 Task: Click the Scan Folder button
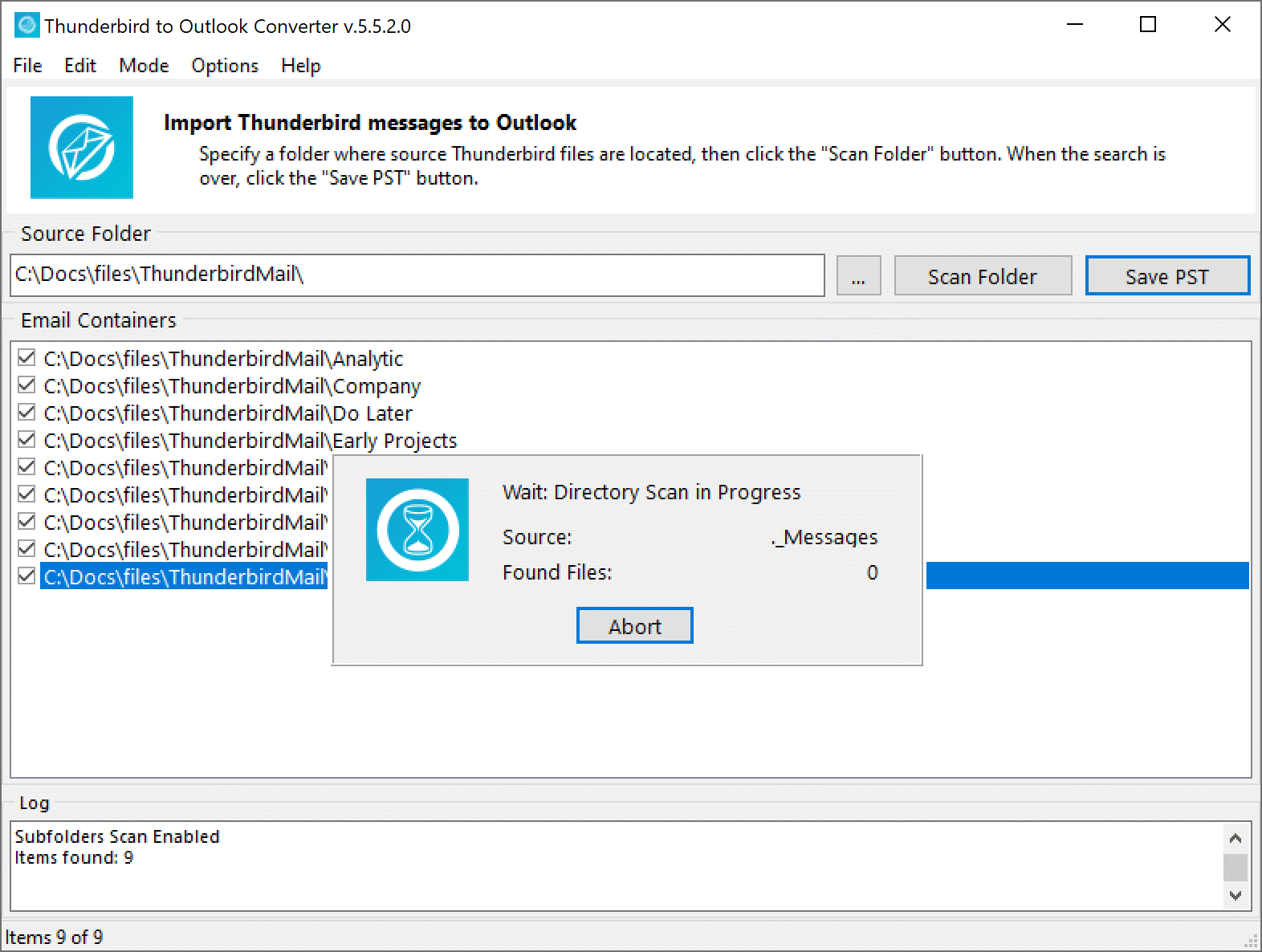983,276
